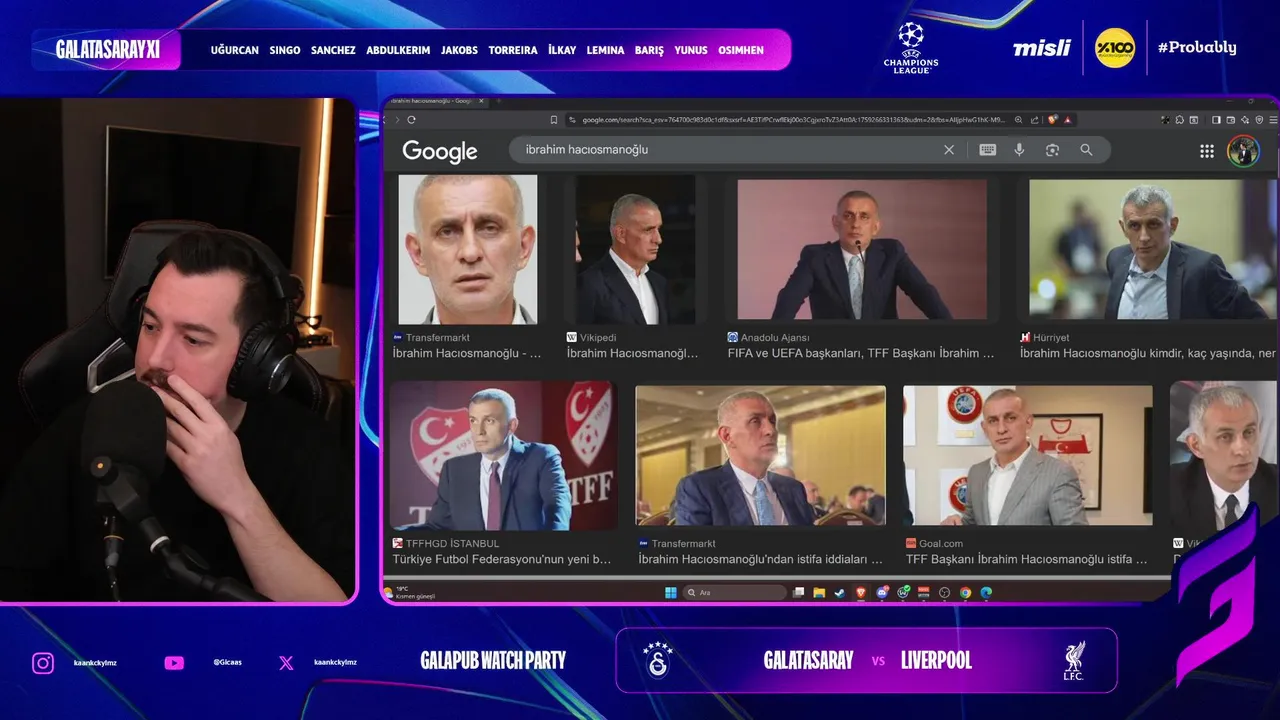Image resolution: width=1280 pixels, height=720 pixels.
Task: Click the 'GALATASARAY XI' label
Action: (107, 49)
